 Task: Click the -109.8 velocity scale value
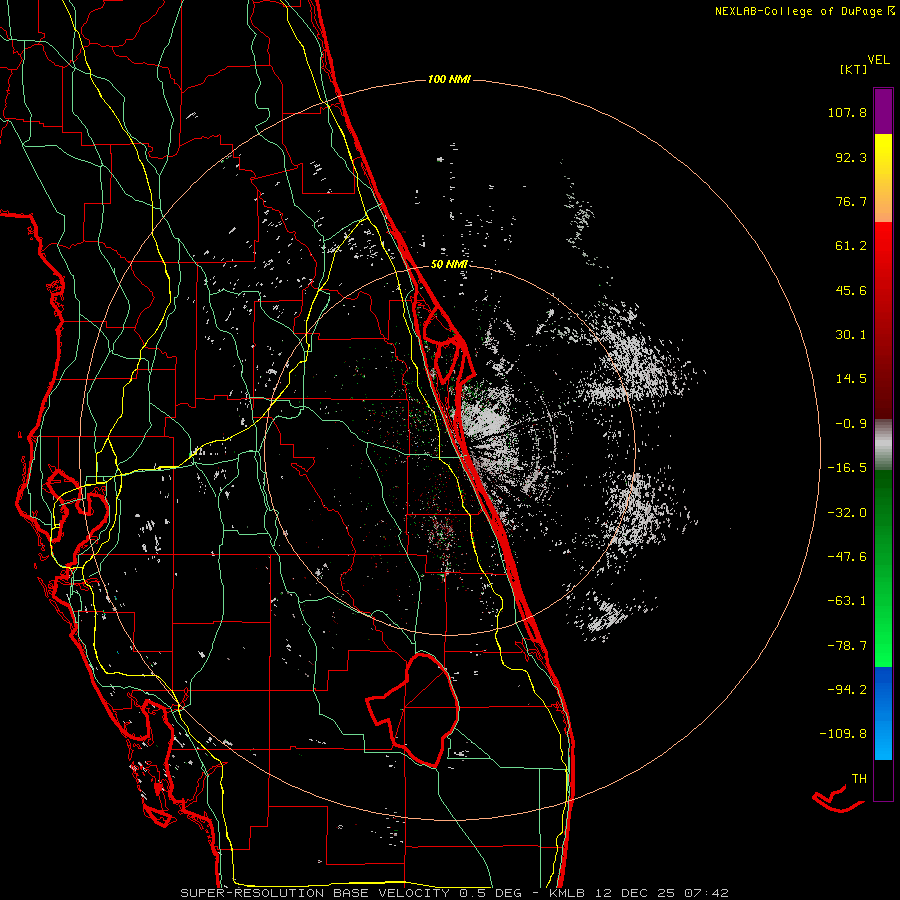[844, 734]
